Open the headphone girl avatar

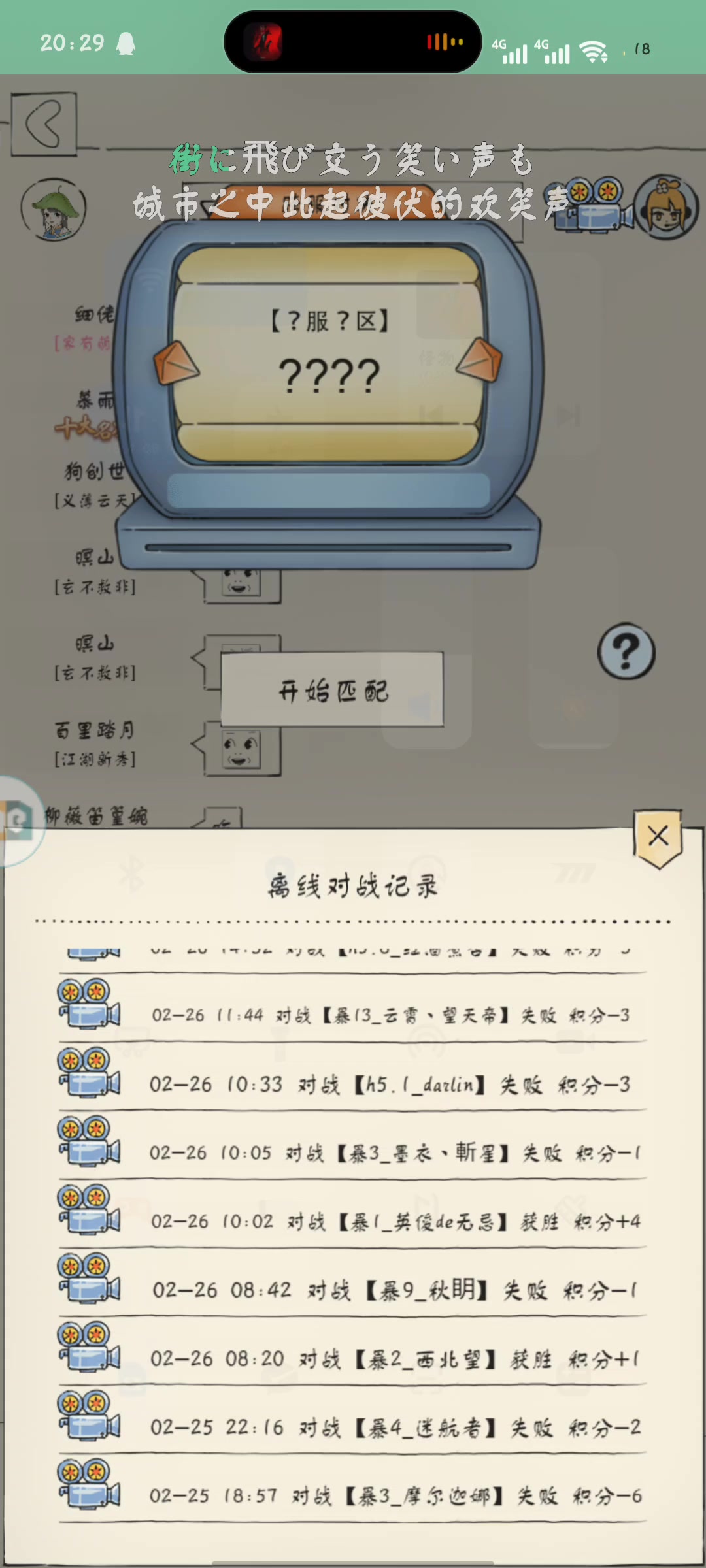click(x=667, y=206)
